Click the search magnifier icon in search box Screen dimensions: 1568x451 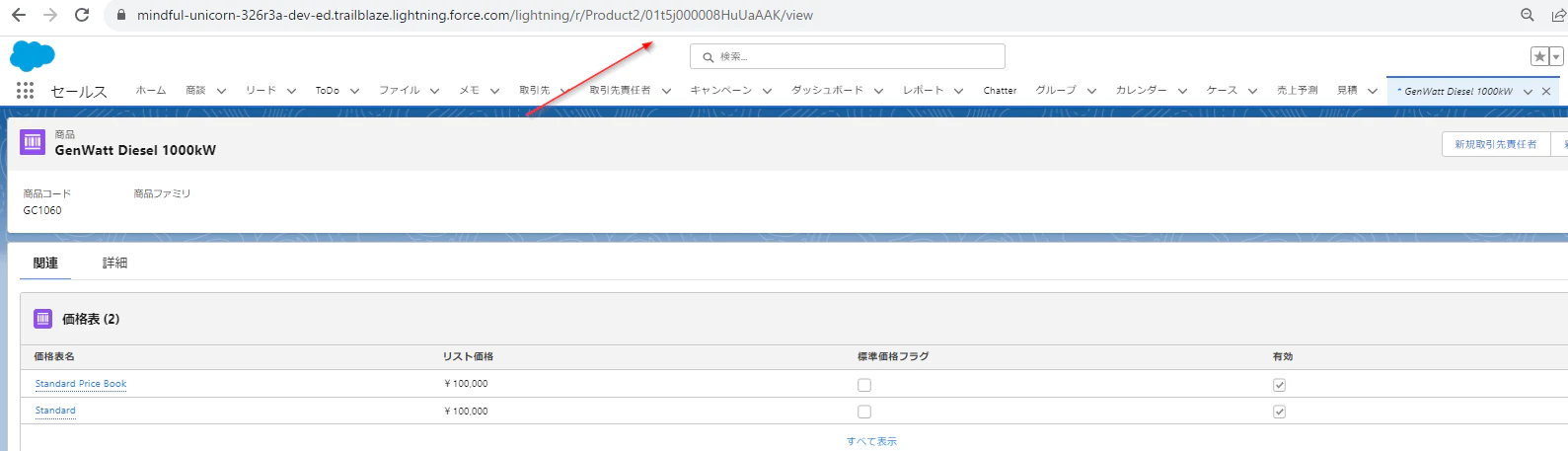click(708, 57)
